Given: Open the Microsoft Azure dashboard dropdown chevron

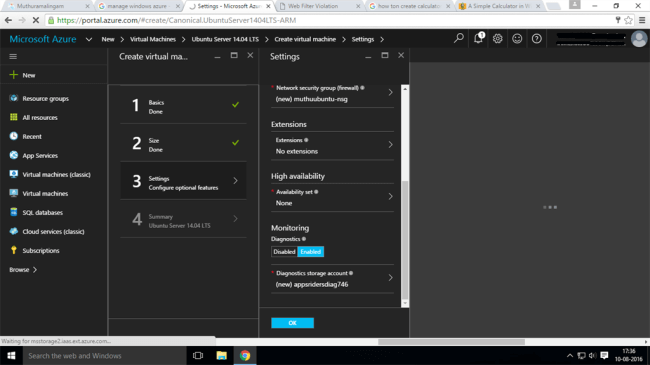Looking at the screenshot, I should 89,39.
